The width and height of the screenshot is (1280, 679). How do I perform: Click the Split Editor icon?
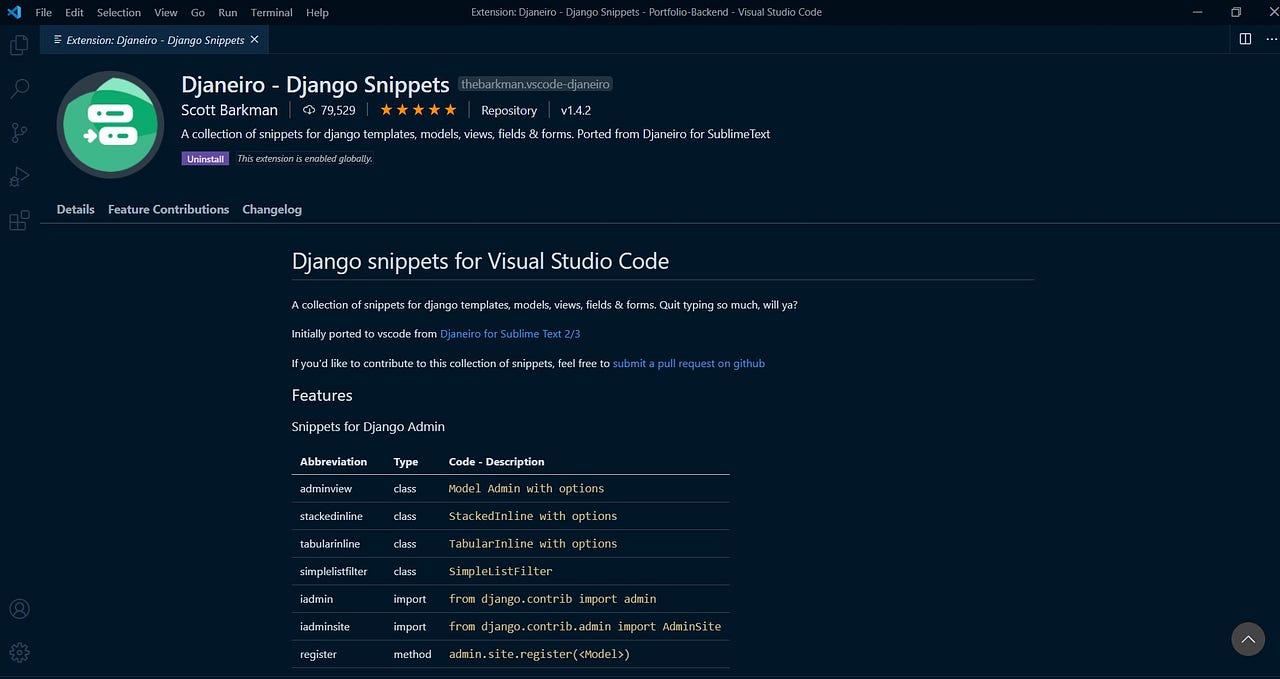pos(1243,38)
